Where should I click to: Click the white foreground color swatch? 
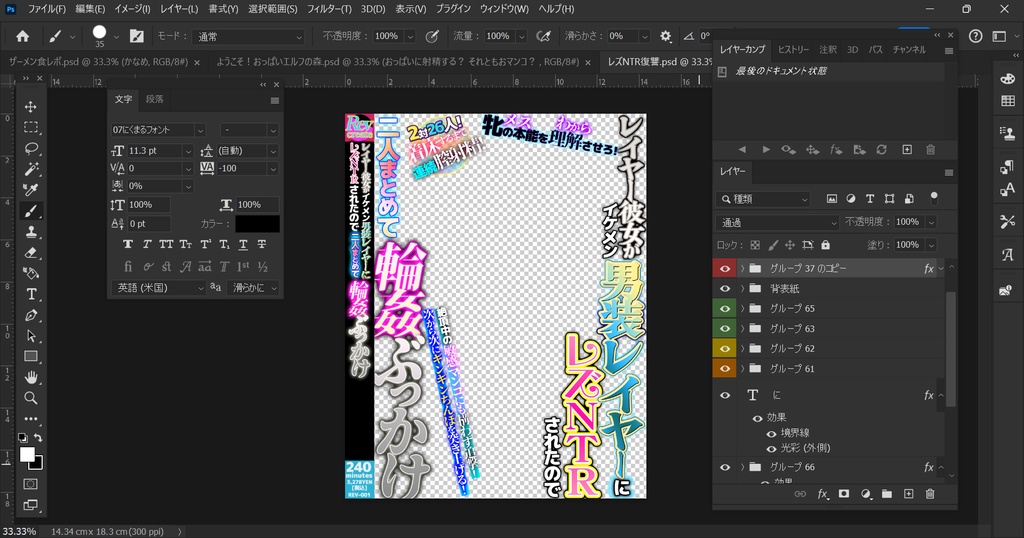click(x=27, y=454)
